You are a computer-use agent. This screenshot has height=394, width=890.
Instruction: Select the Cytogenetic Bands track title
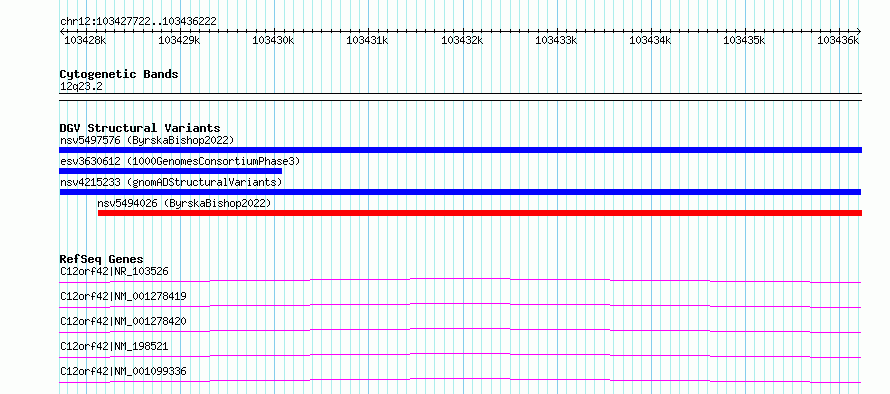pyautogui.click(x=119, y=74)
